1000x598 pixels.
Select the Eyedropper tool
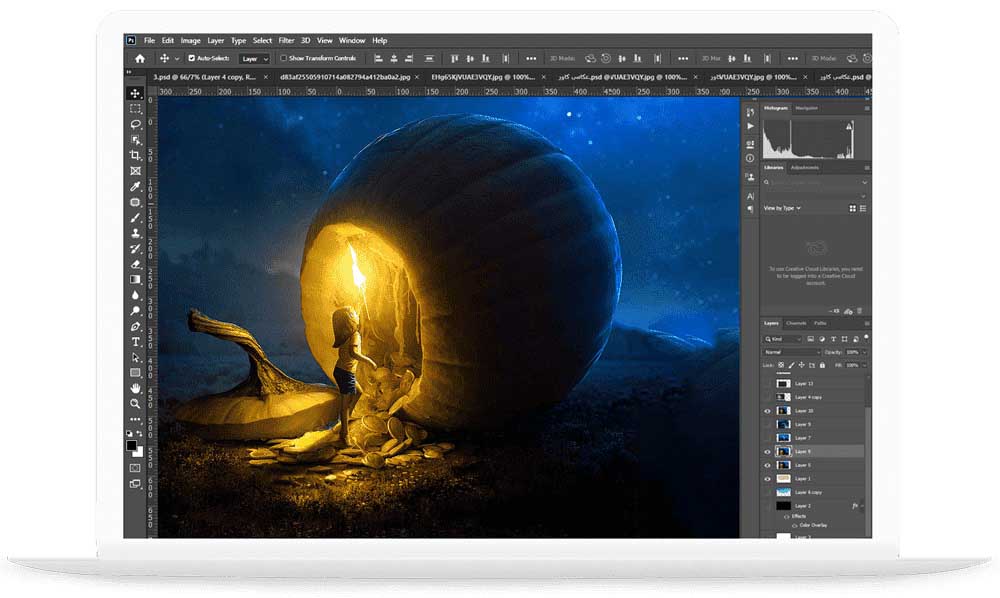pyautogui.click(x=135, y=187)
